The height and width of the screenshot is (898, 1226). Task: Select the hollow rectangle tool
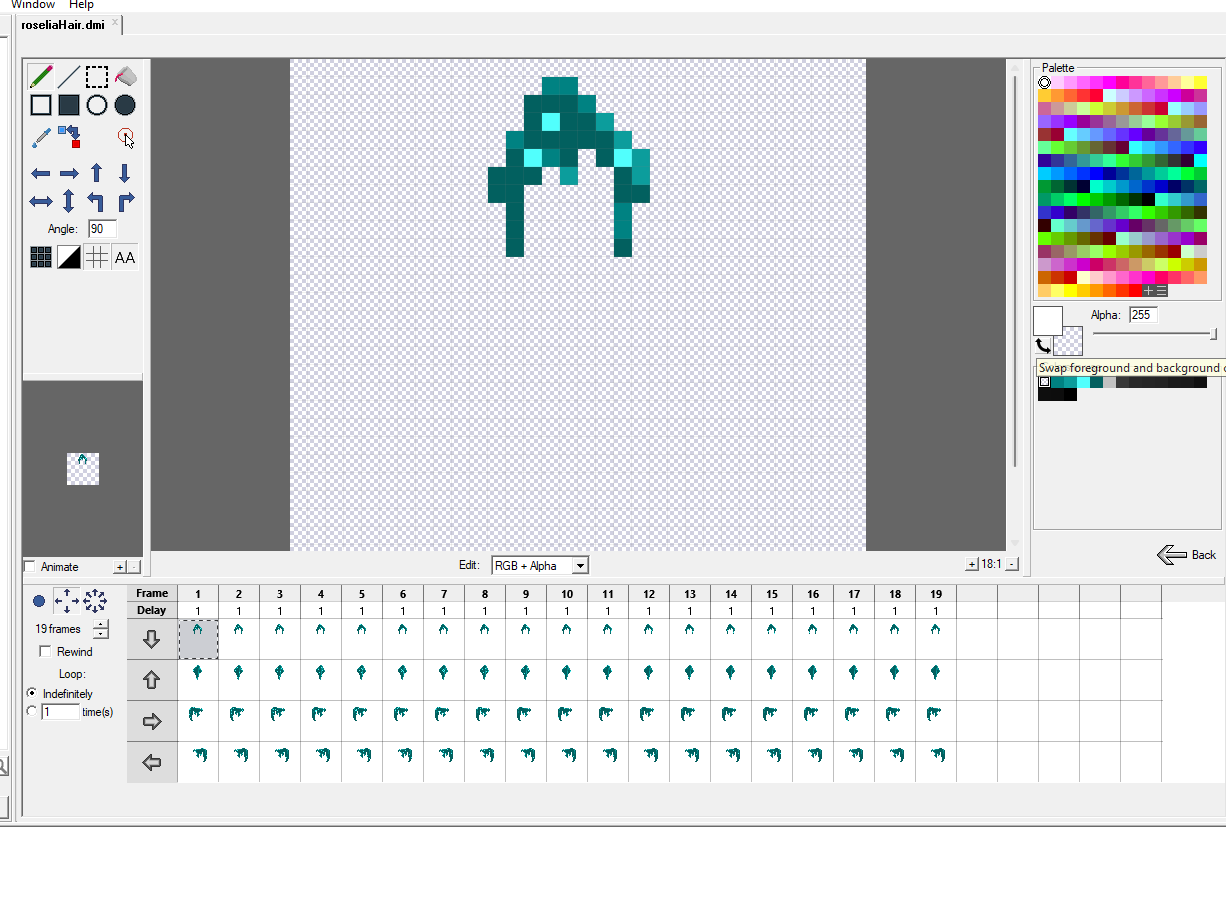click(40, 105)
